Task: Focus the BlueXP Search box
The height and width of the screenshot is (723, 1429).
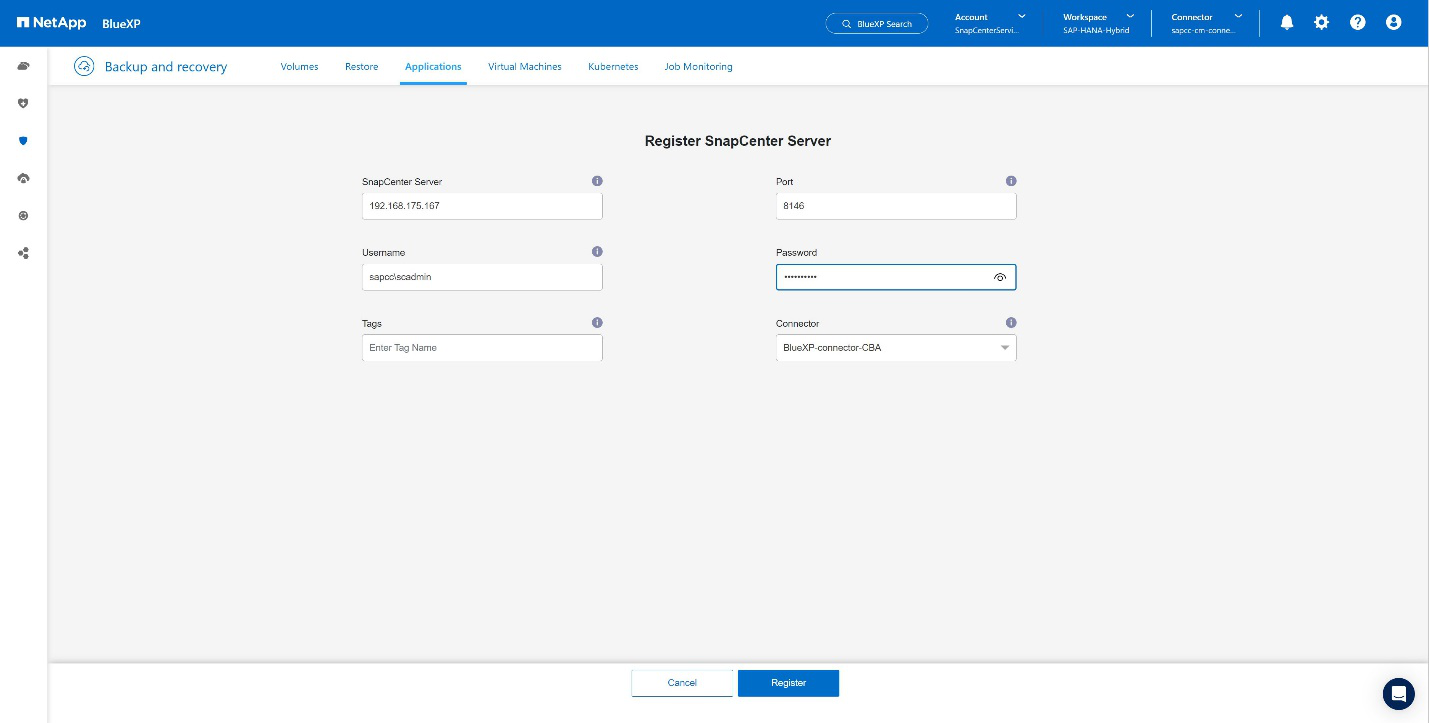Action: (x=877, y=23)
